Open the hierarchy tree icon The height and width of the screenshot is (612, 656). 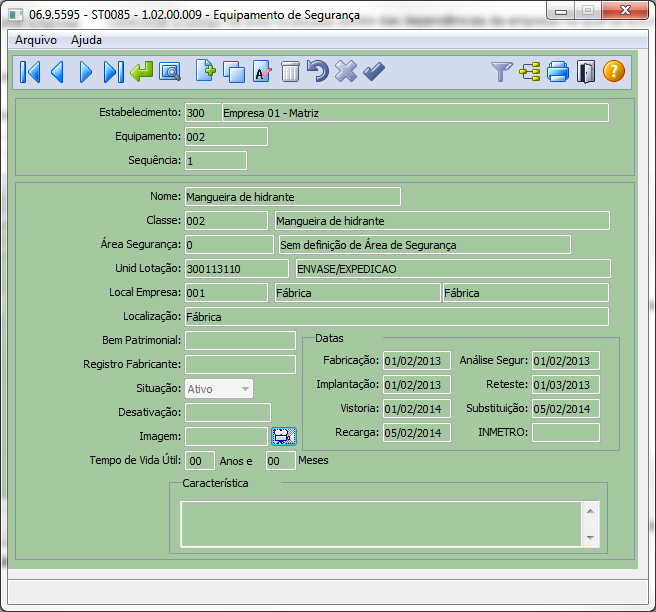click(530, 72)
